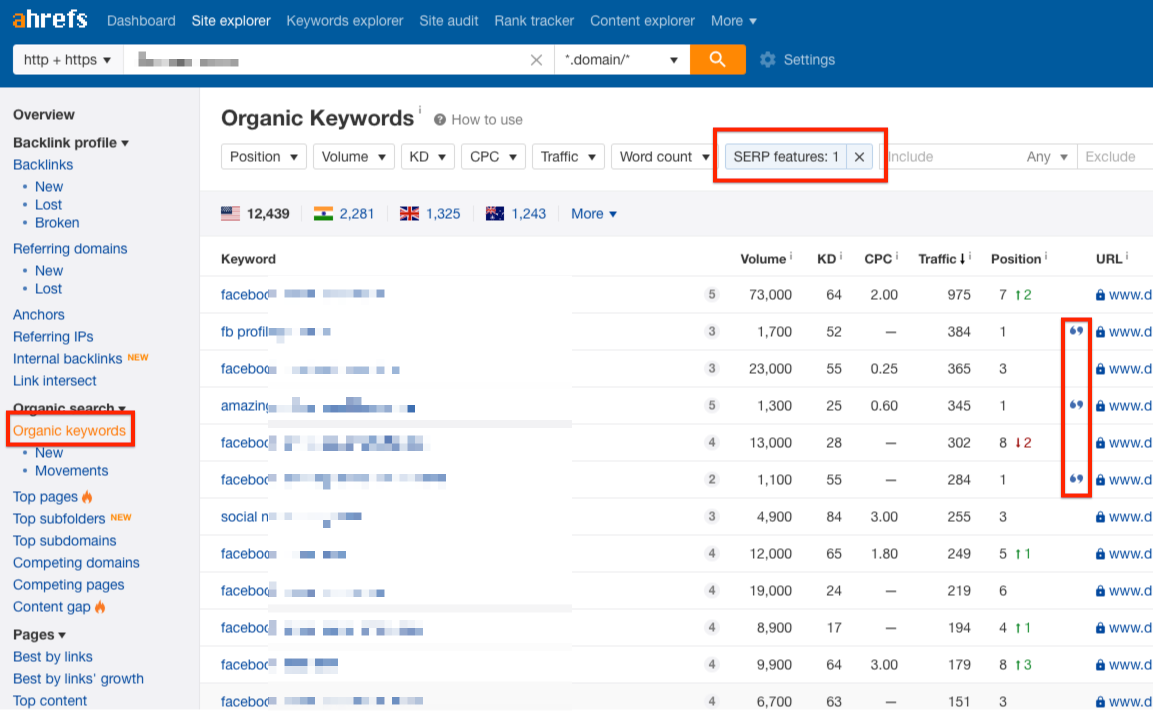Click the Top pages flame icon

point(87,497)
